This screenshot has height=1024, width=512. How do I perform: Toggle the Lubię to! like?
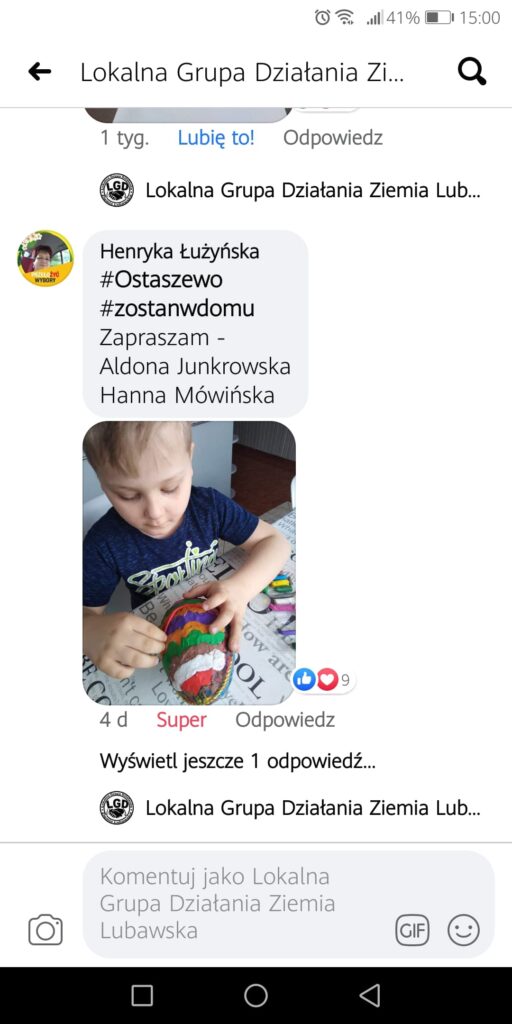216,138
